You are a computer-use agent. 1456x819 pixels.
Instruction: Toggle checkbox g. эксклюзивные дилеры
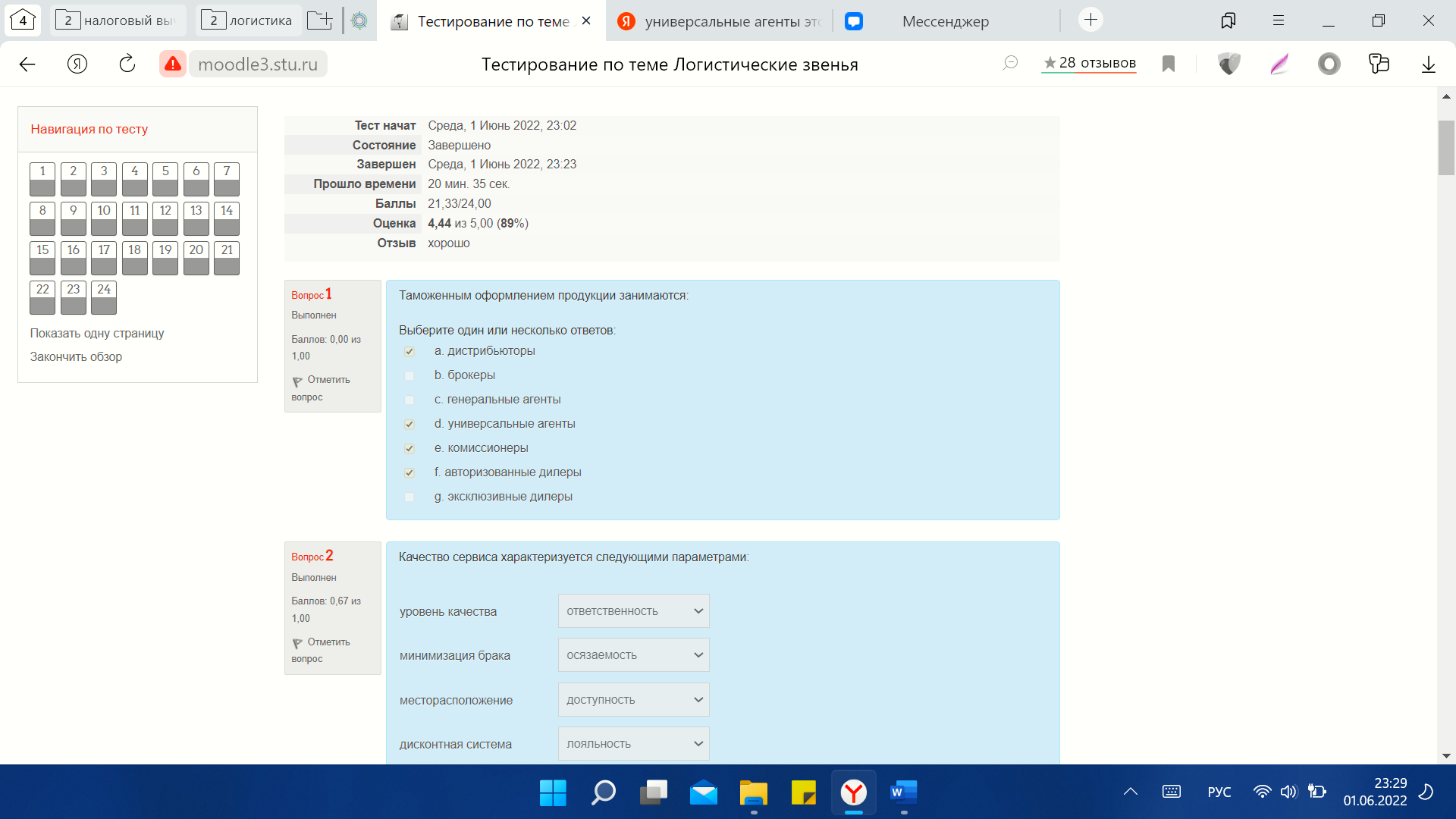tap(409, 497)
